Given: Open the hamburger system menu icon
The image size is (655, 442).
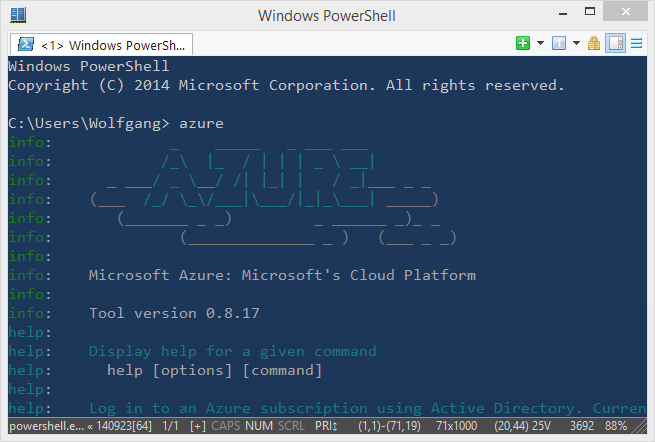Looking at the screenshot, I should pyautogui.click(x=637, y=43).
